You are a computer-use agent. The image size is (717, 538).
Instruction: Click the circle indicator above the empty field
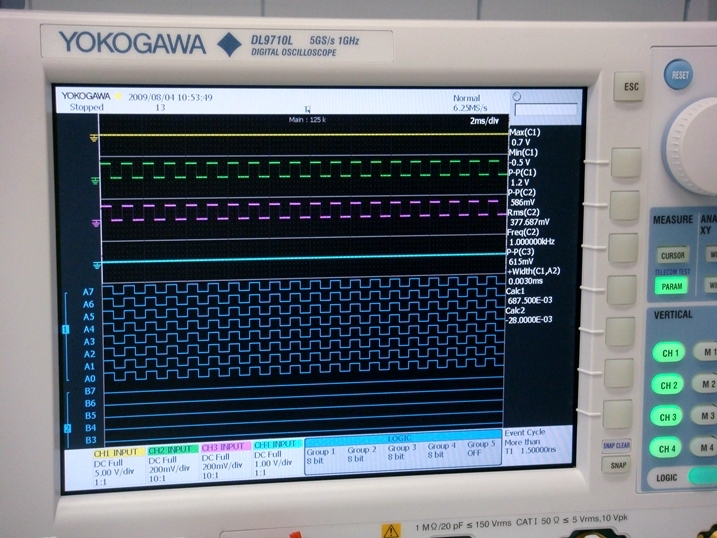coord(516,96)
